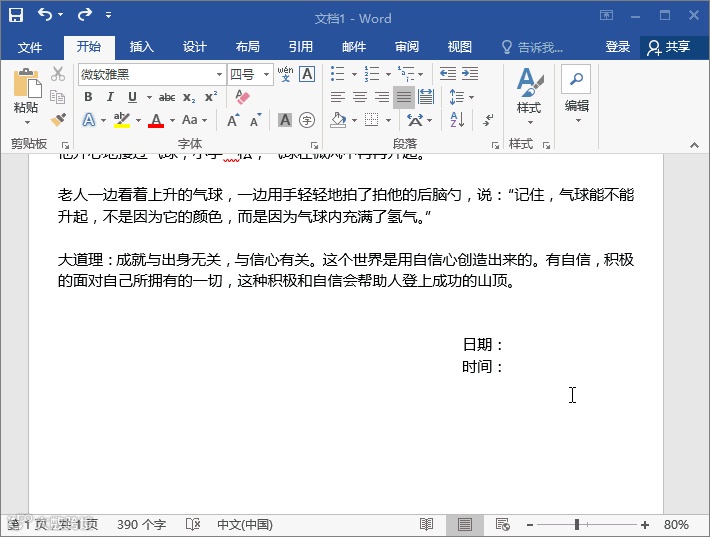This screenshot has width=710, height=537.
Task: Open the font color dropdown arrow
Action: (x=172, y=120)
